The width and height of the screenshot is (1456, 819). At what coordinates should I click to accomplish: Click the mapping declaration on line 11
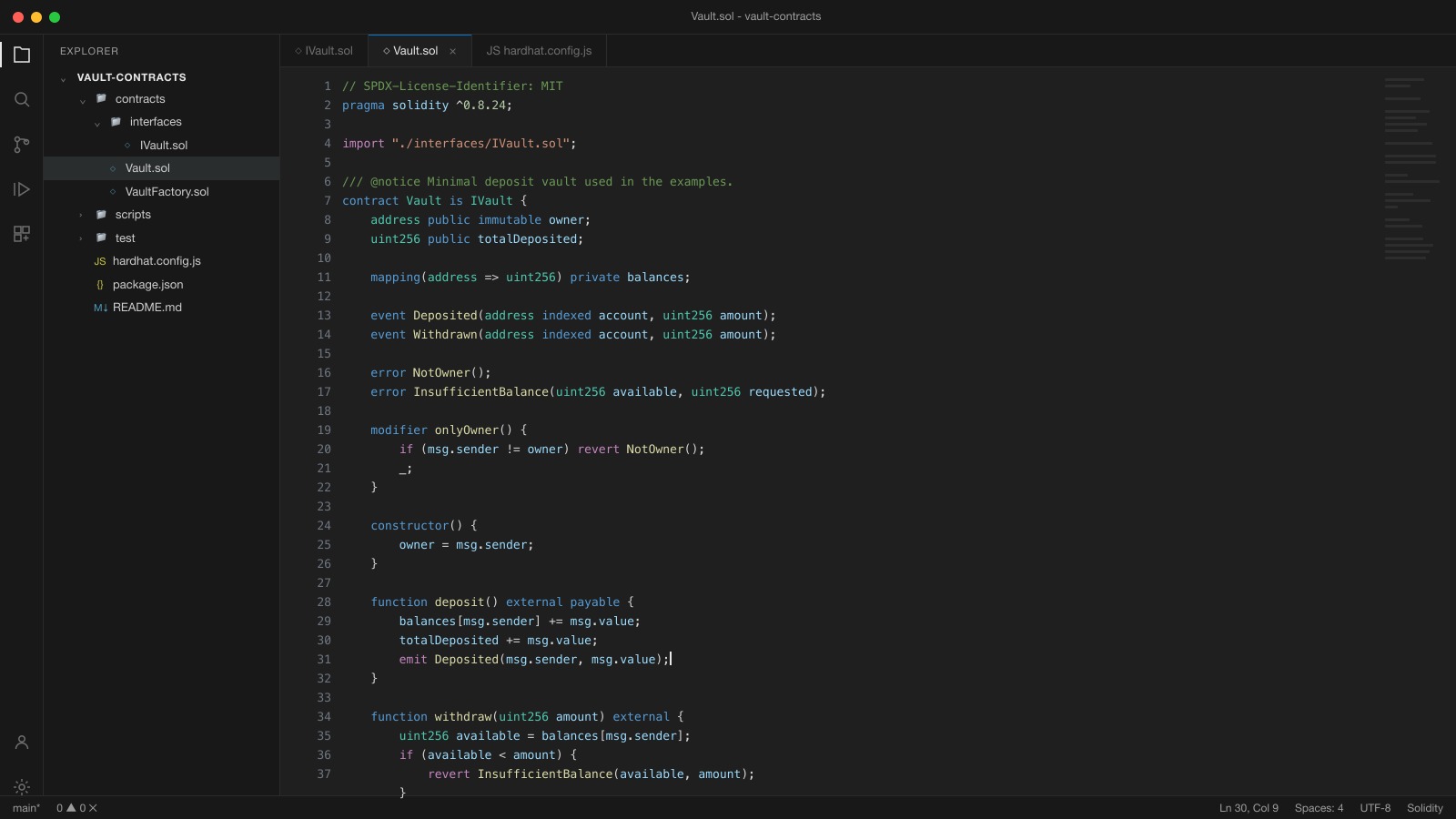click(530, 277)
